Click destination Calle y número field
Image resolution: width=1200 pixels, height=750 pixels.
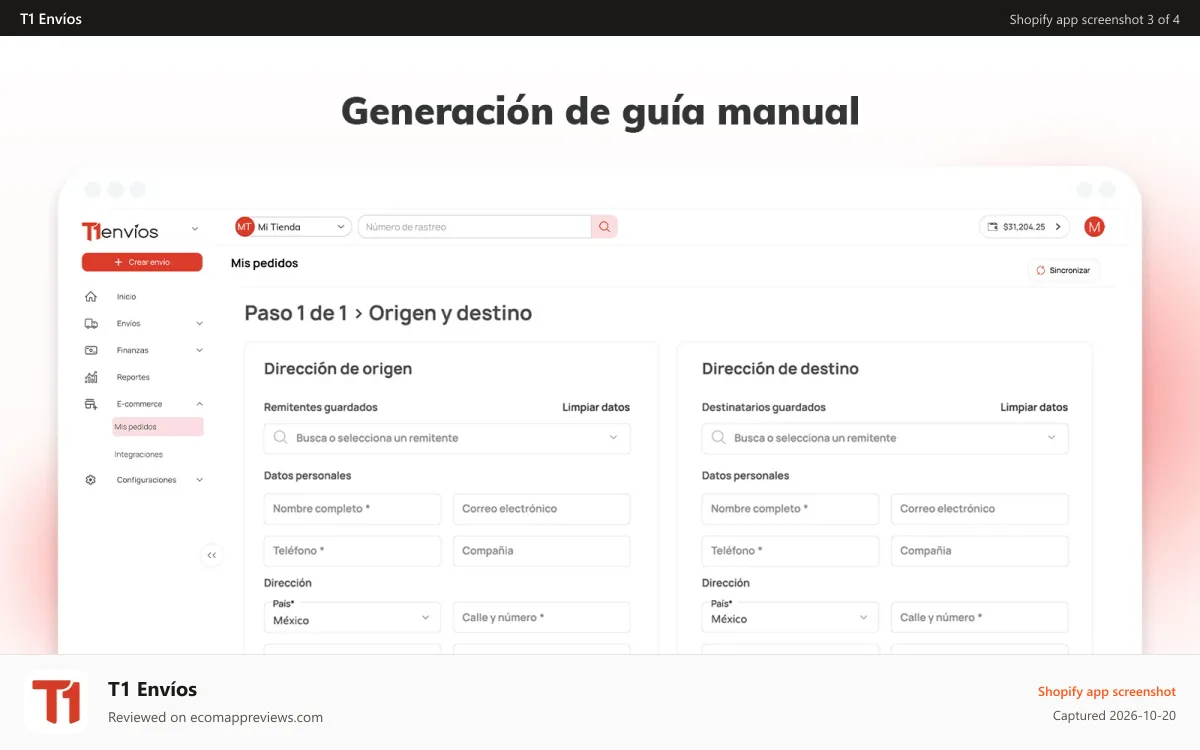point(980,617)
